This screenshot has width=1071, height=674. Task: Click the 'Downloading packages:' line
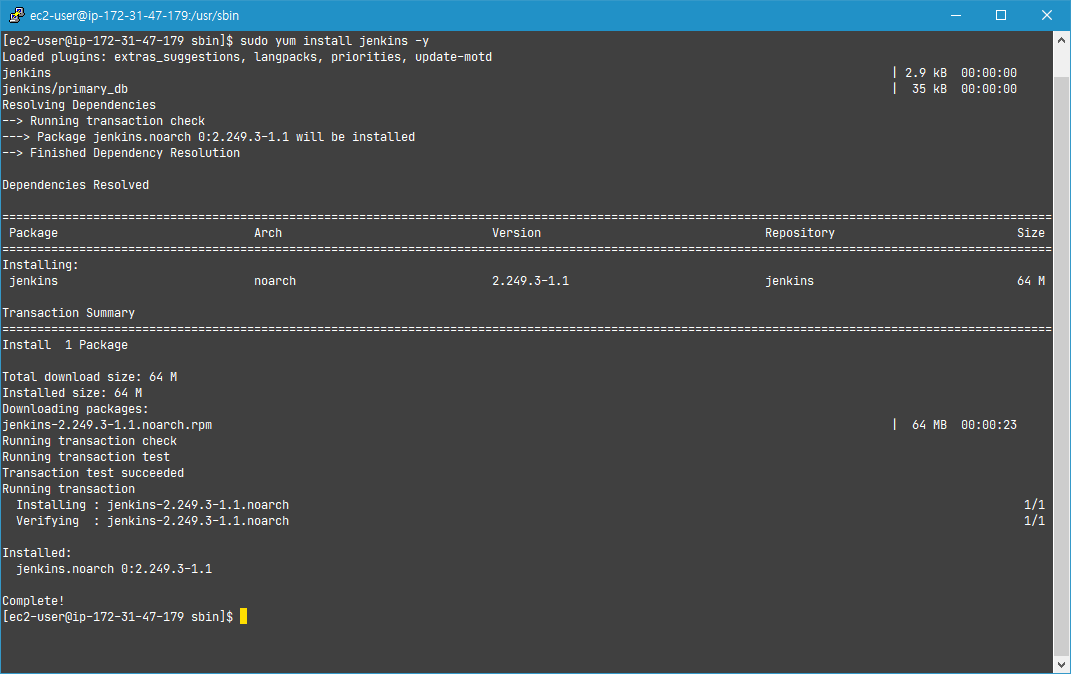pyautogui.click(x=75, y=409)
